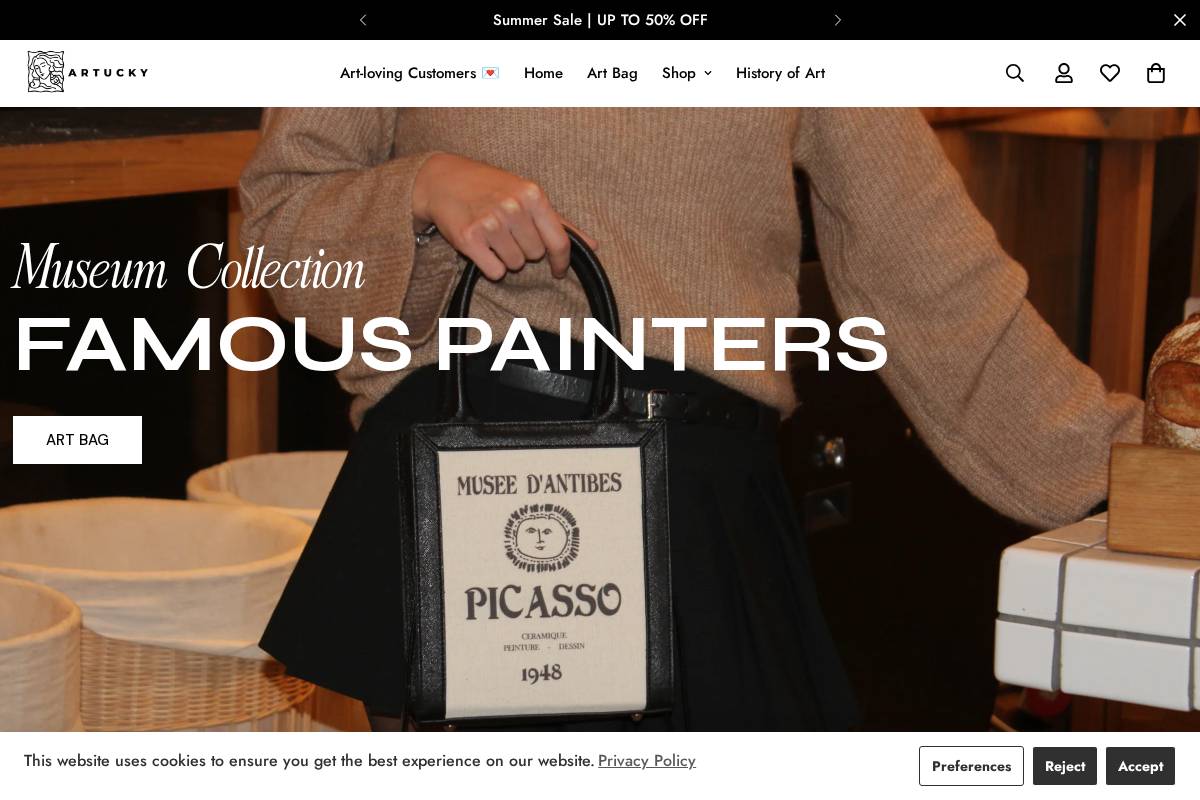
Task: Accept cookies
Action: [1140, 766]
